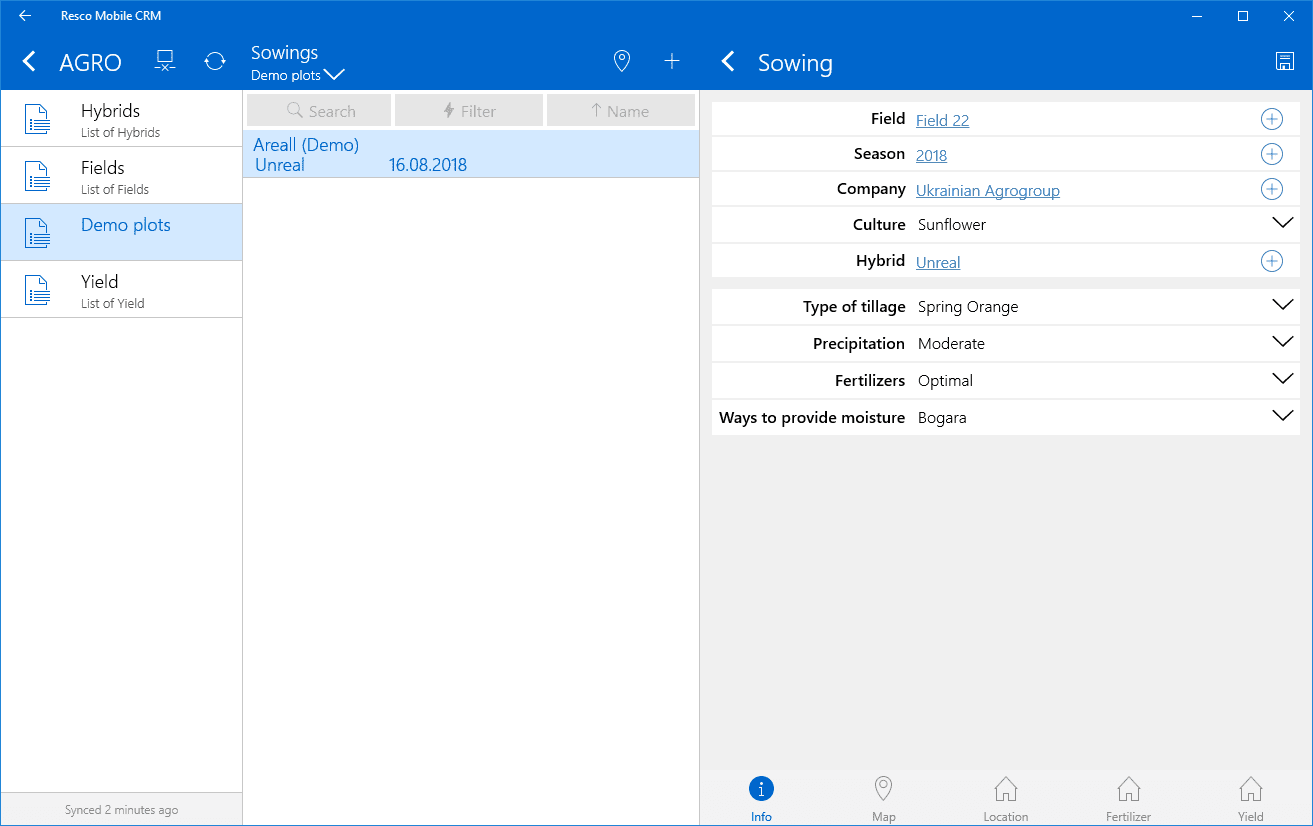1313x826 pixels.
Task: Click the Bogara moisture value
Action: (x=942, y=418)
